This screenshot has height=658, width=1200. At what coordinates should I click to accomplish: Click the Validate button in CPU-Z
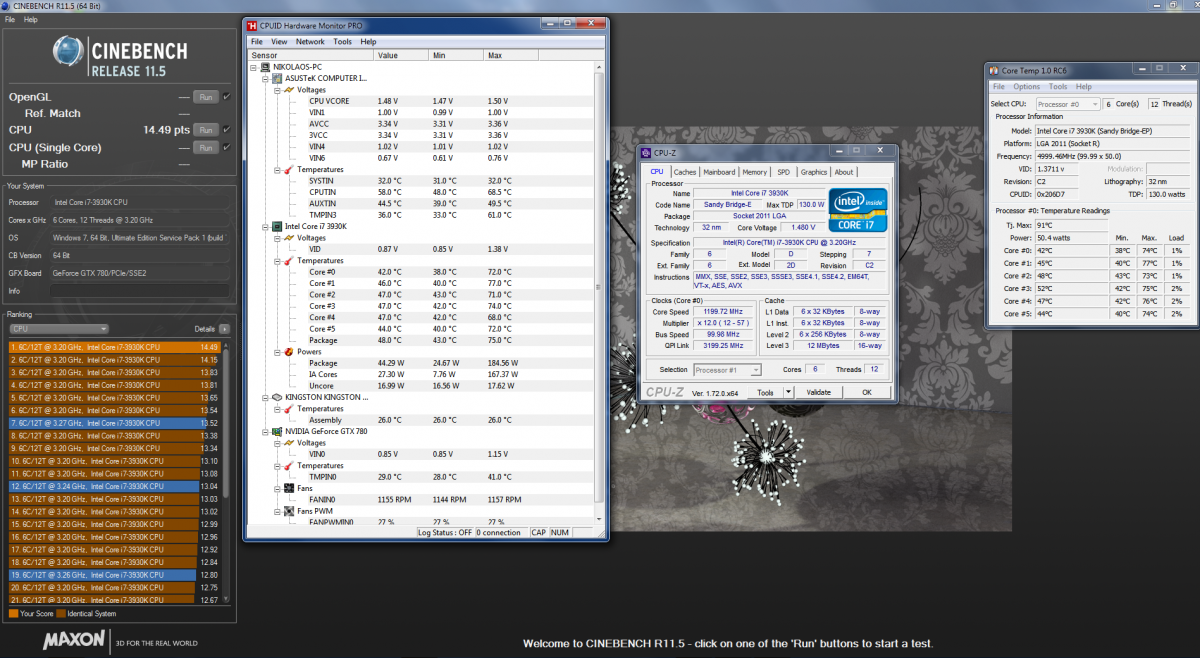coord(819,392)
